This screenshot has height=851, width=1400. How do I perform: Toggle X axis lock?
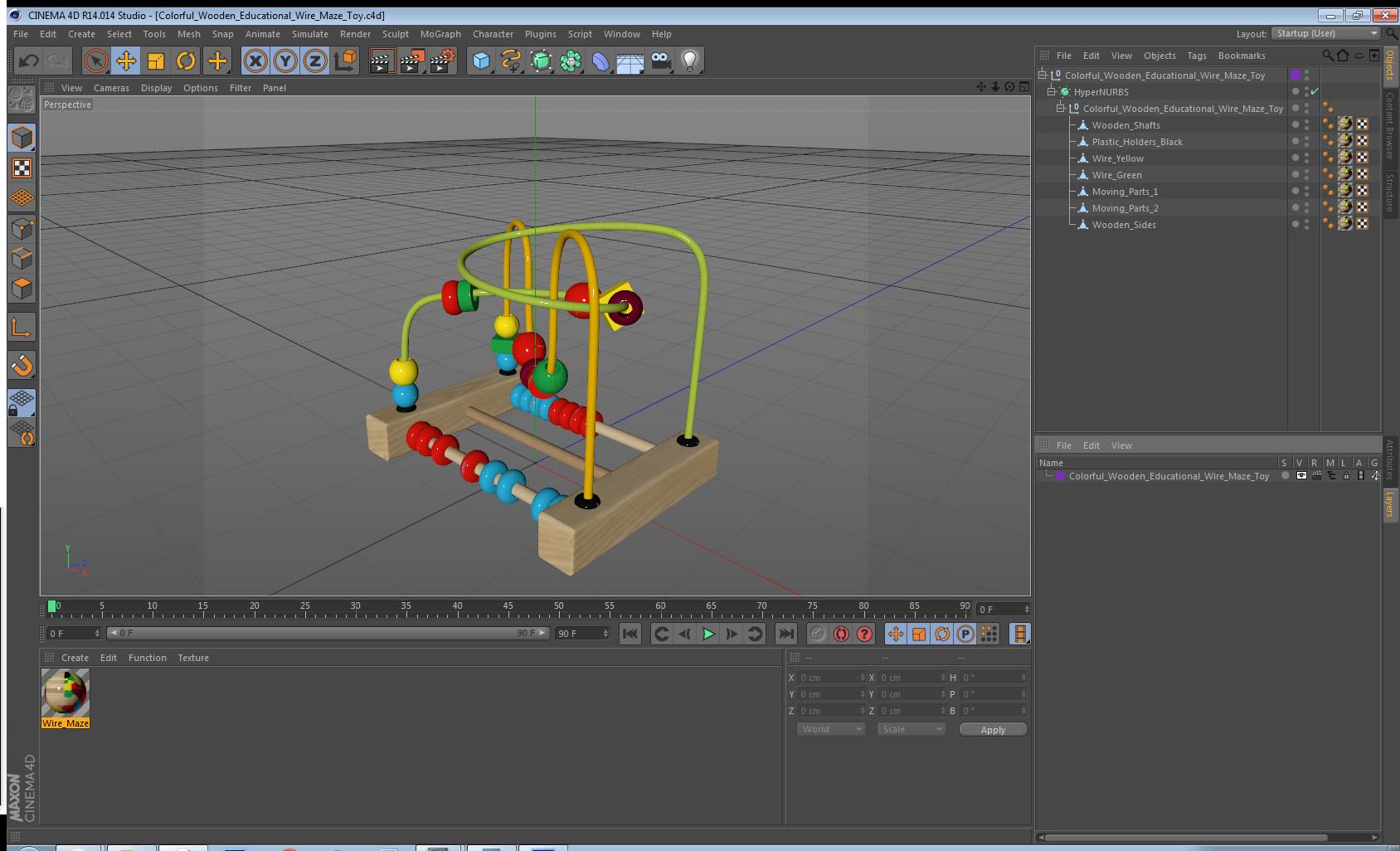[255, 61]
